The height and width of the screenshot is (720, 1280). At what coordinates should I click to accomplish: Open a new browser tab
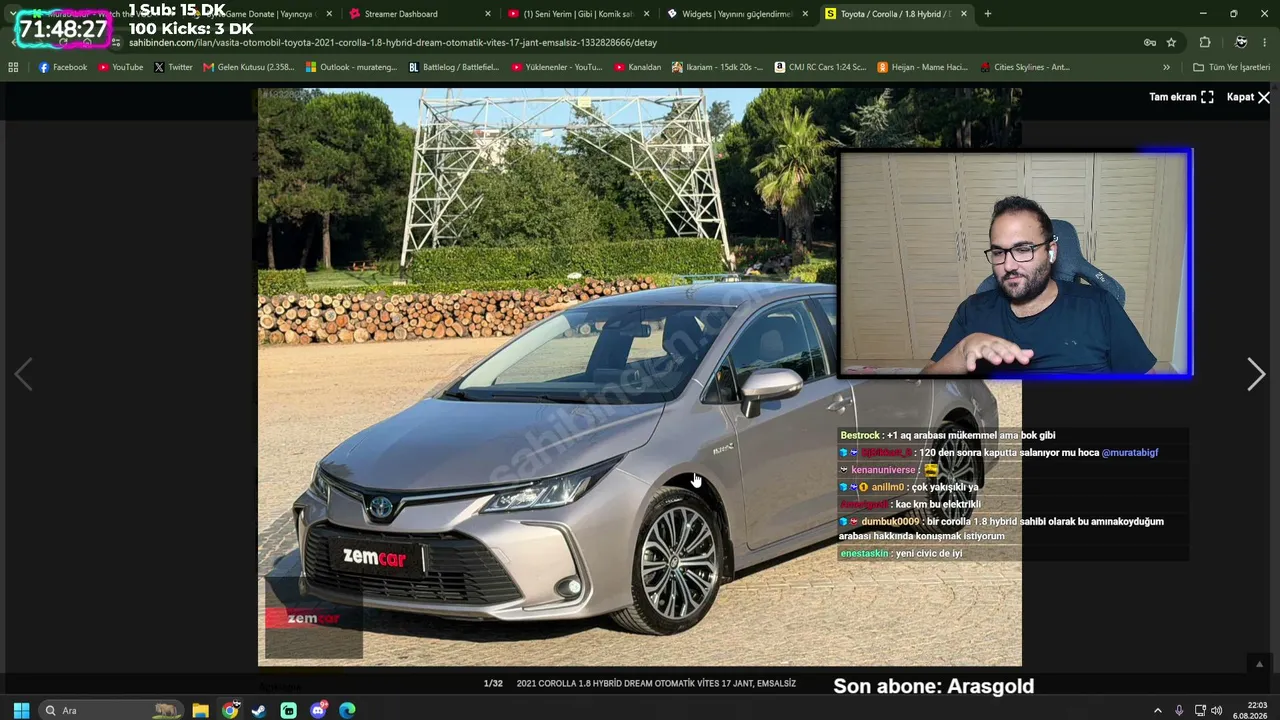(988, 14)
